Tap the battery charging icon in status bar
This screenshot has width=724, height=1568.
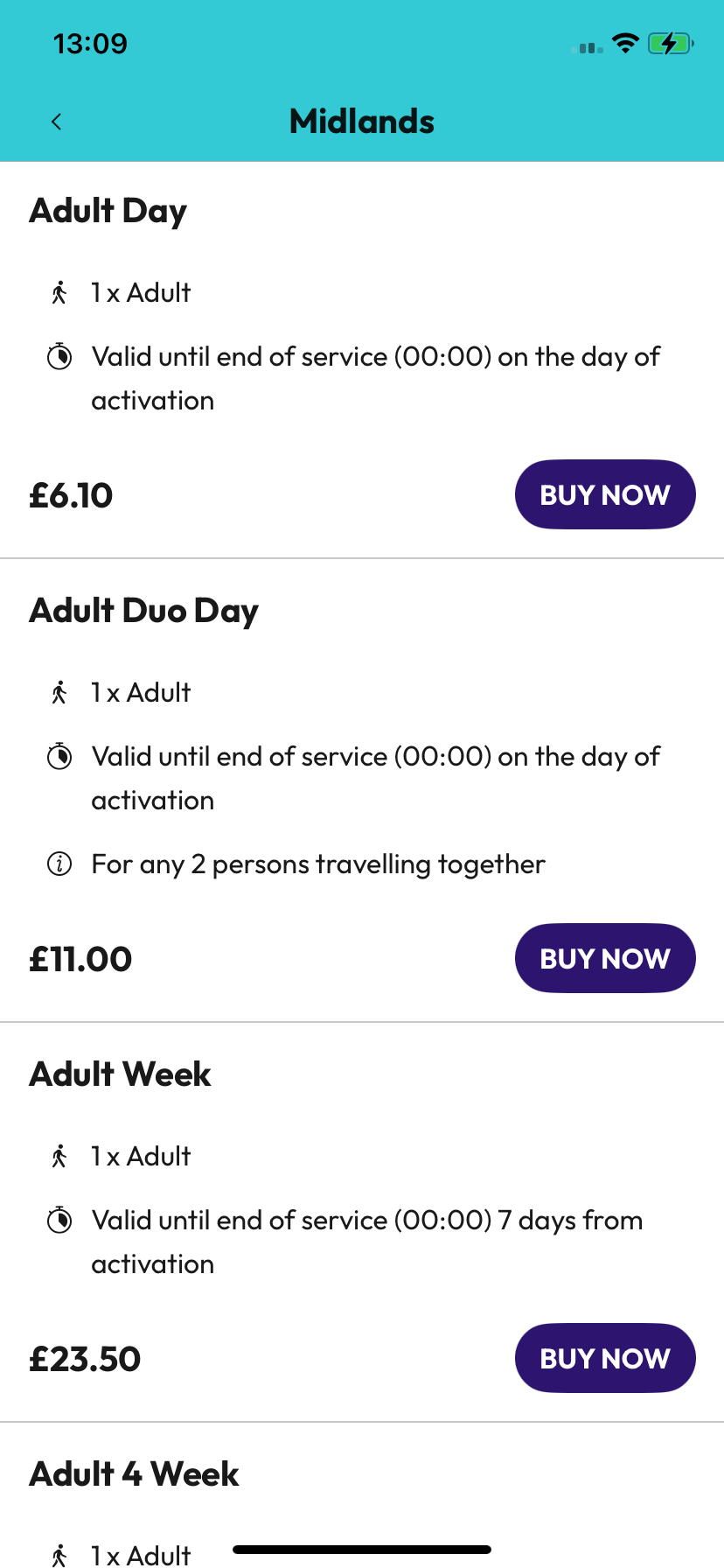click(670, 43)
